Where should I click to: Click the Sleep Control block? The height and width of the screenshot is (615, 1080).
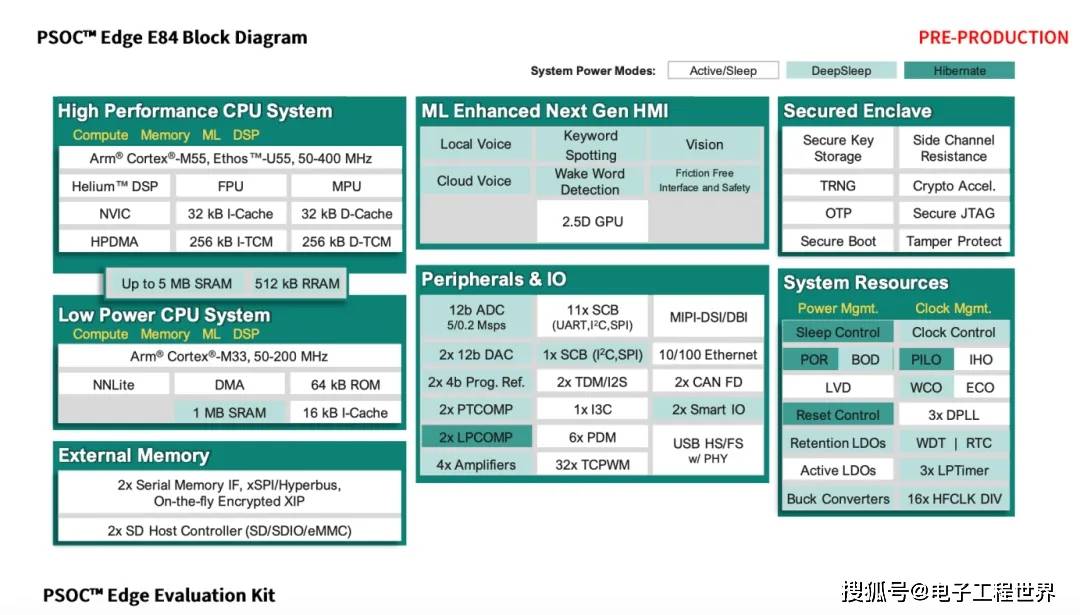(838, 332)
